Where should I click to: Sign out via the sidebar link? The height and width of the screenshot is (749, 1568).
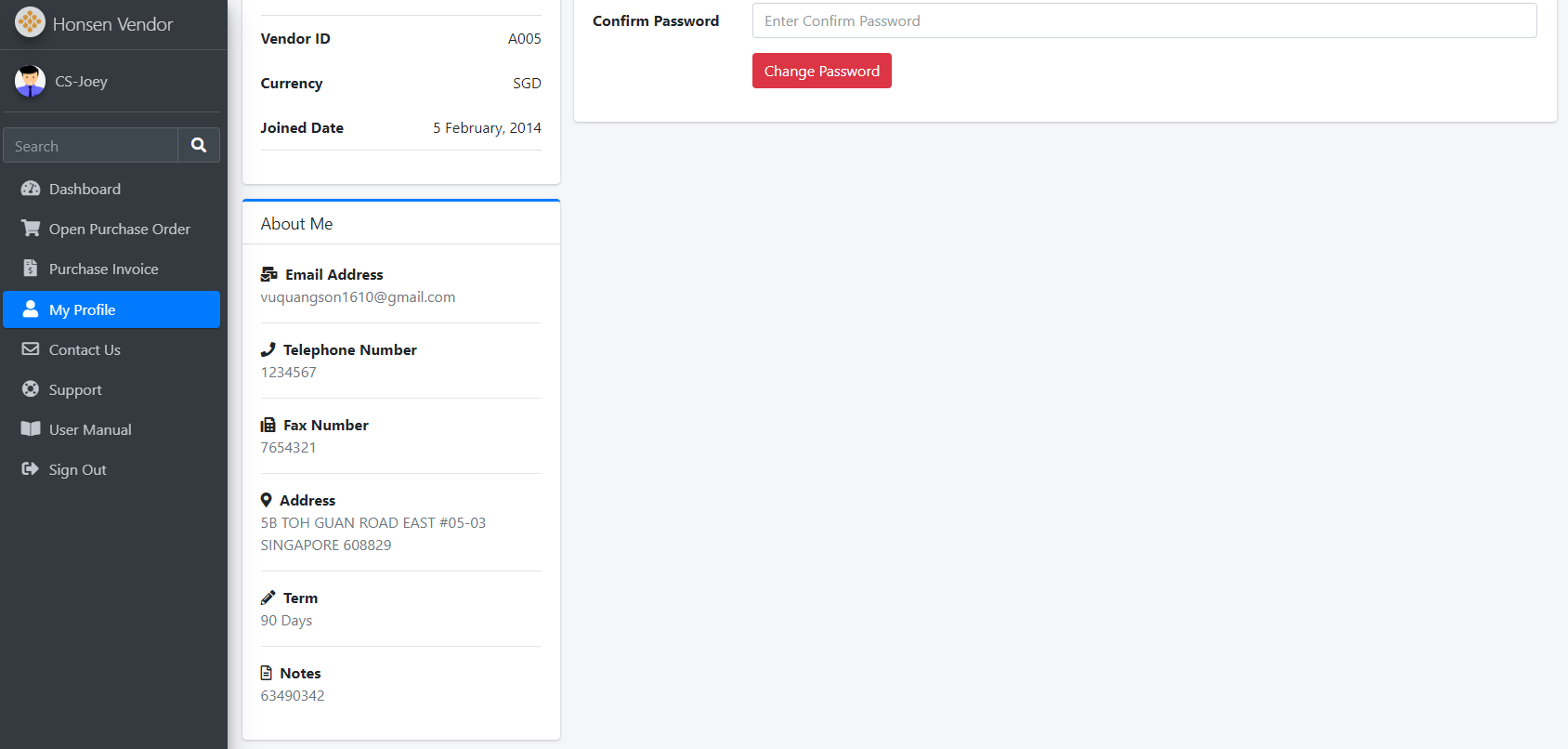tap(77, 470)
